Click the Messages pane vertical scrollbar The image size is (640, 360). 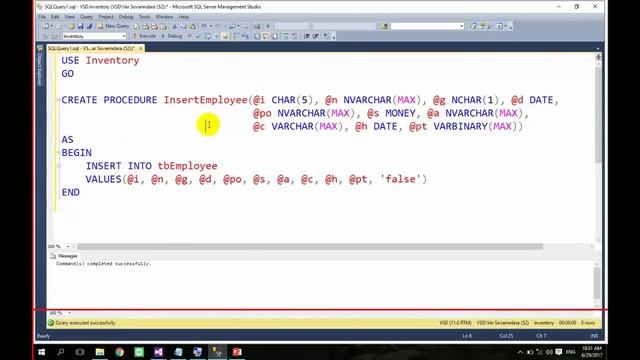click(x=597, y=284)
